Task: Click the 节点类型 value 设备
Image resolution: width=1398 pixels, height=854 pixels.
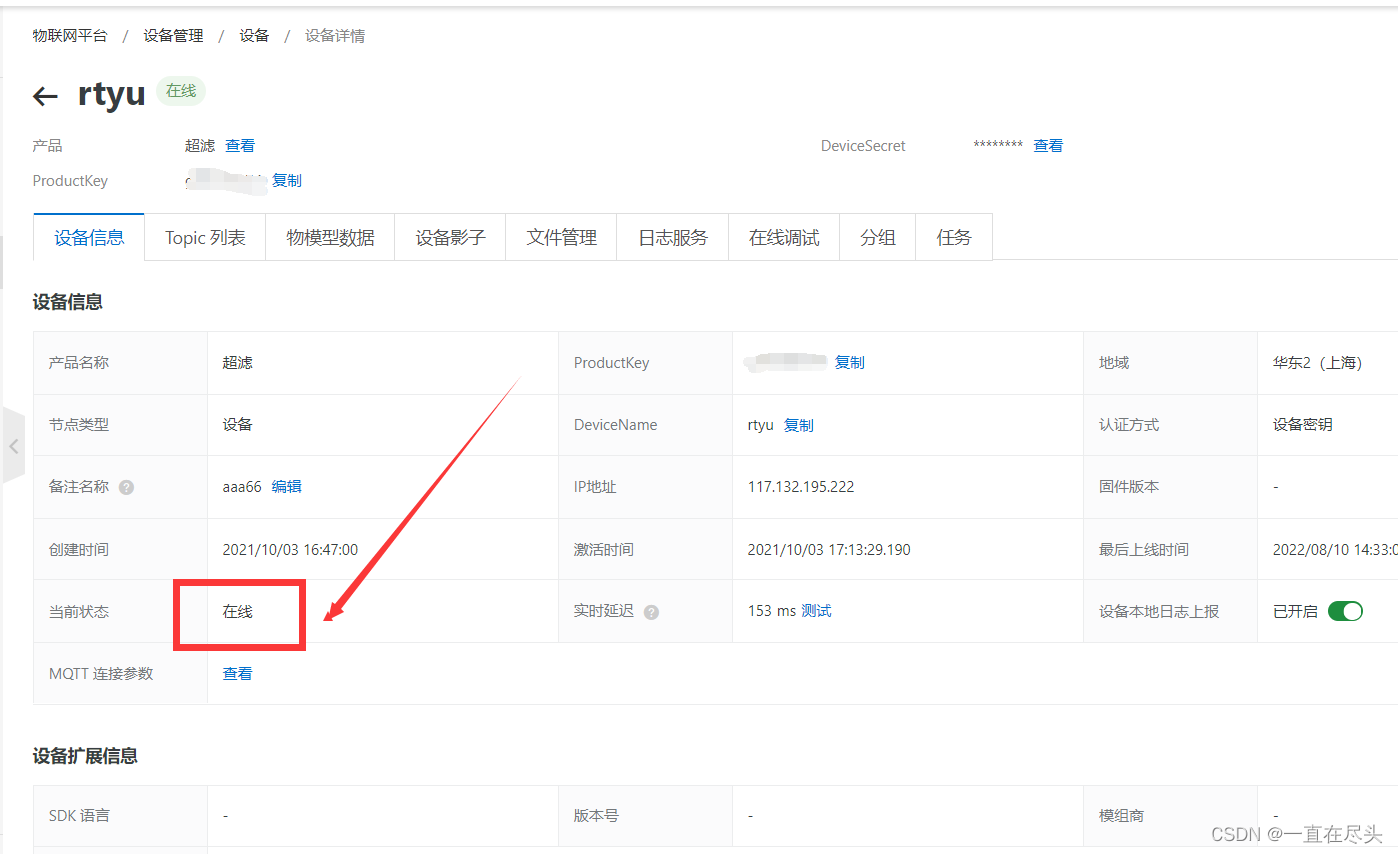Action: pyautogui.click(x=237, y=425)
